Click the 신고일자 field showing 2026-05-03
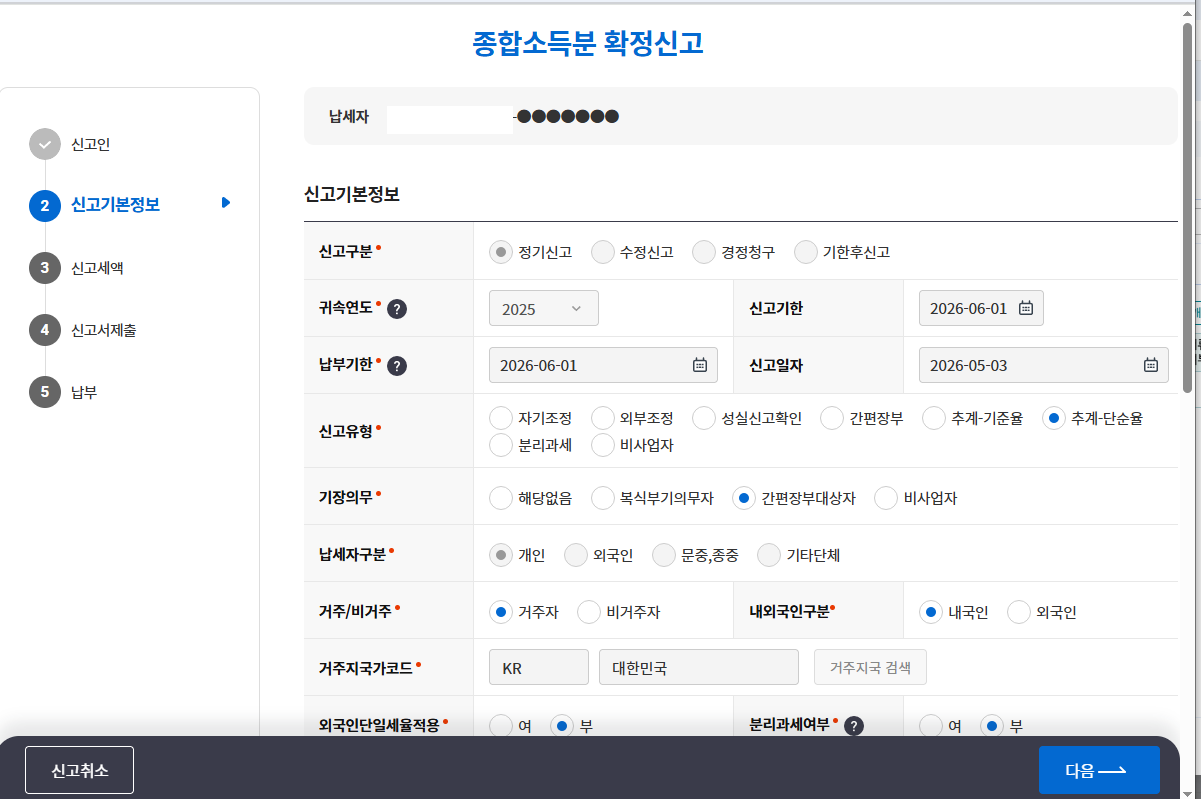The width and height of the screenshot is (1201, 799). pos(1044,365)
